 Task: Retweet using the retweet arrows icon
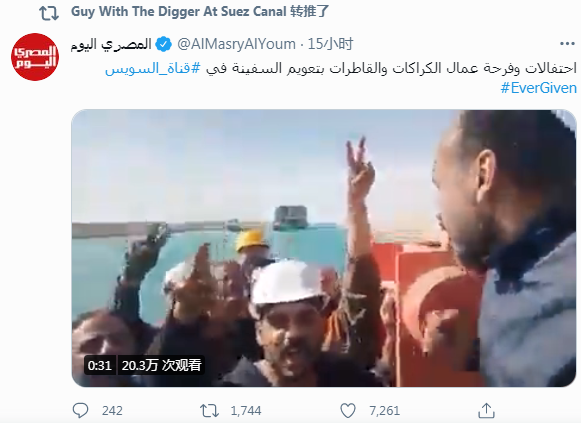click(209, 410)
